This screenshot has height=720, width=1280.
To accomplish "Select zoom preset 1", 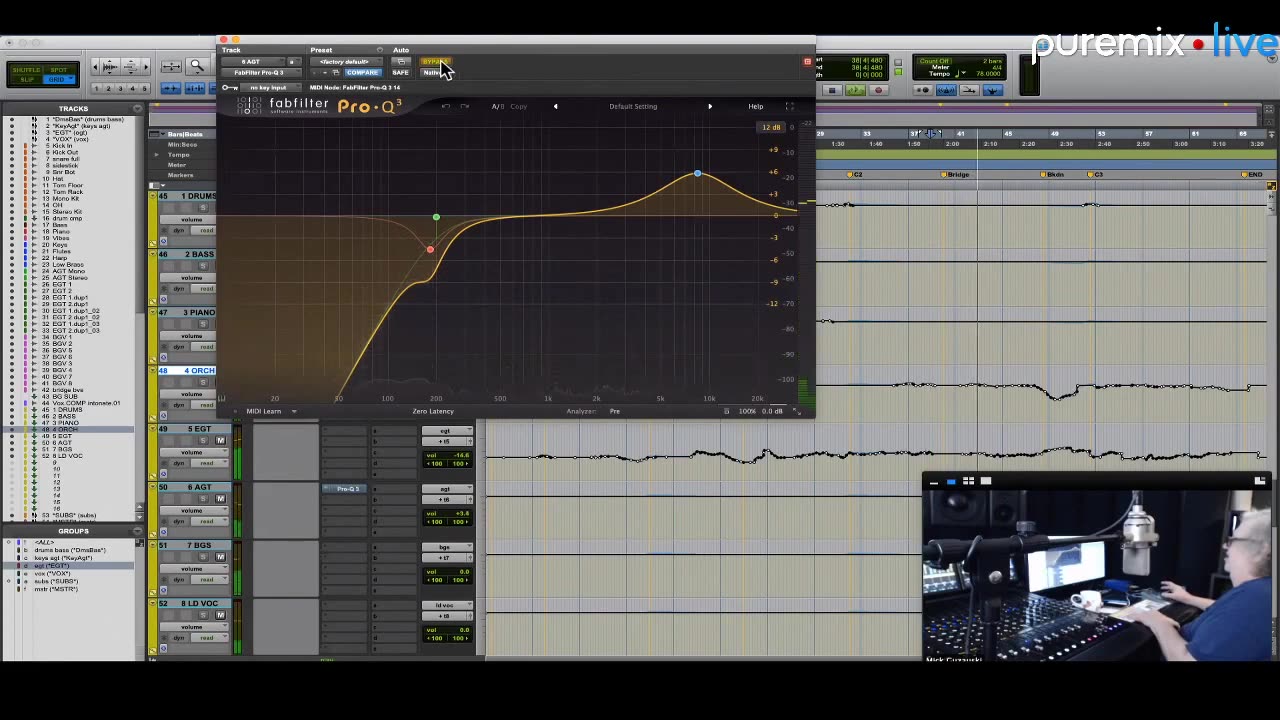I will (96, 88).
